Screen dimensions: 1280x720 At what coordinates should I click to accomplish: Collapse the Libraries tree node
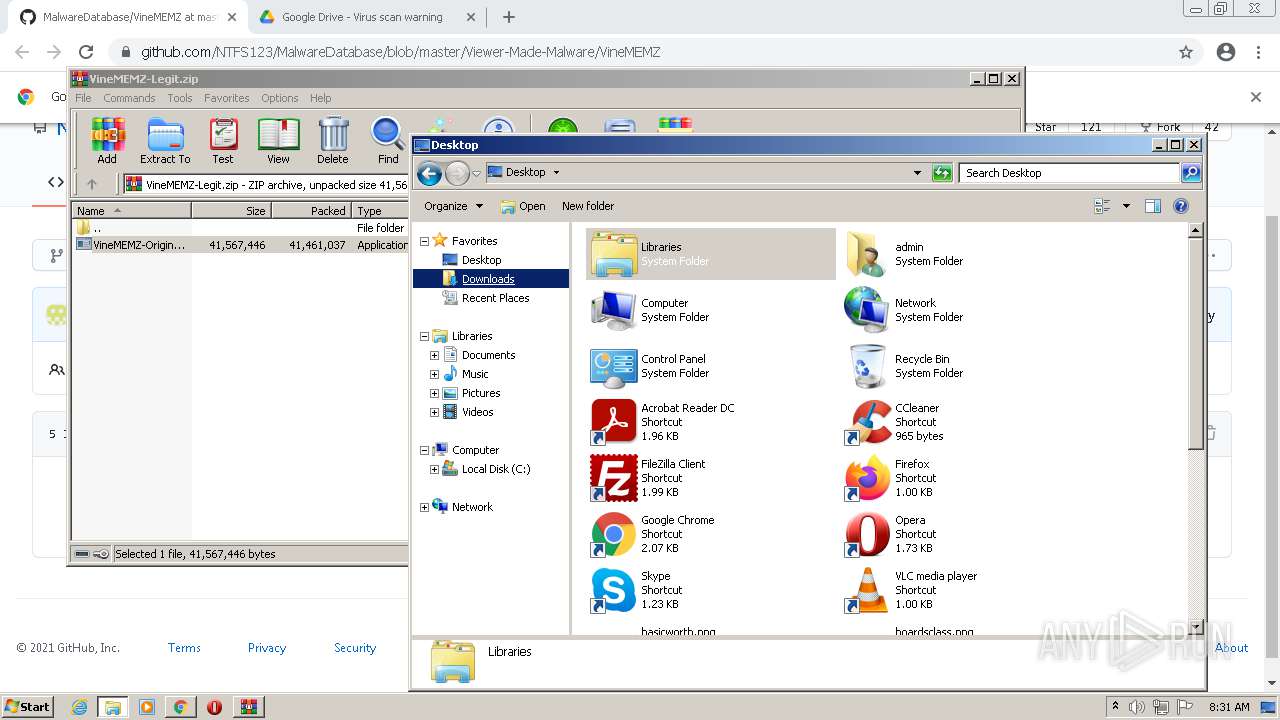(x=424, y=336)
